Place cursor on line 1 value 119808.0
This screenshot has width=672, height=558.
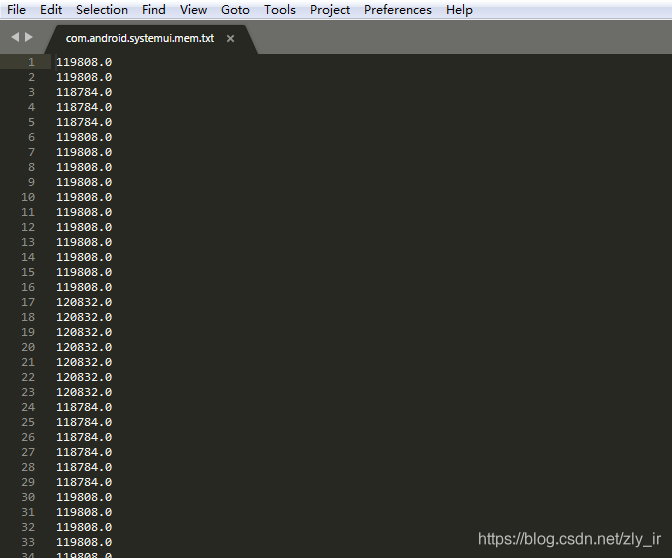coord(84,62)
